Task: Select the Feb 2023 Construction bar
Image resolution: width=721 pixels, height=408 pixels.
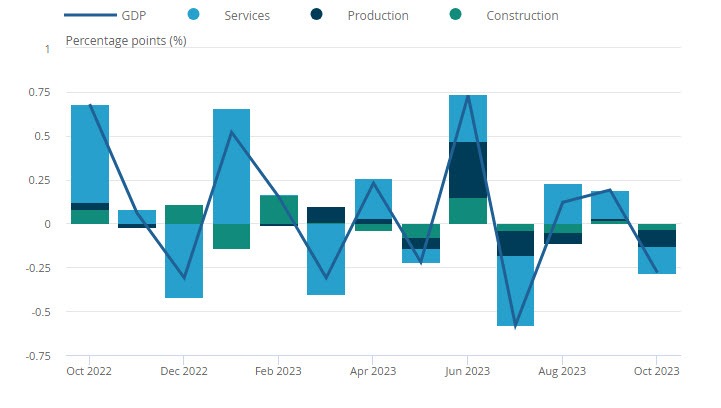Action: point(279,210)
